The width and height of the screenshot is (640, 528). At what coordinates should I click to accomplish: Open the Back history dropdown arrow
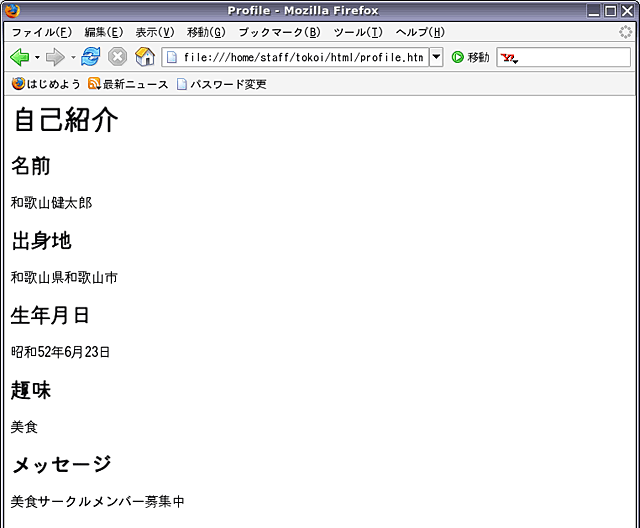pos(37,57)
